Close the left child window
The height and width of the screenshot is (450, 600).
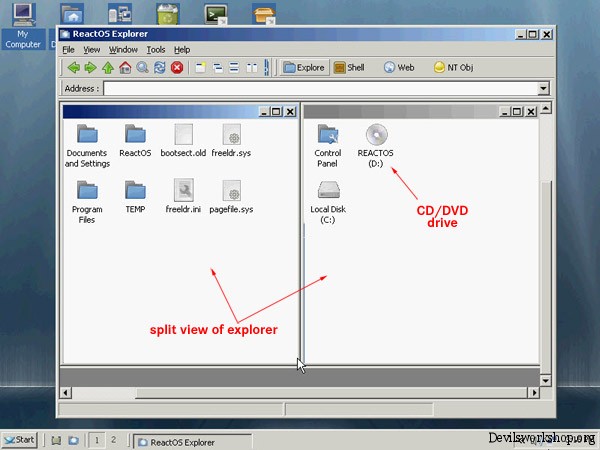point(290,112)
